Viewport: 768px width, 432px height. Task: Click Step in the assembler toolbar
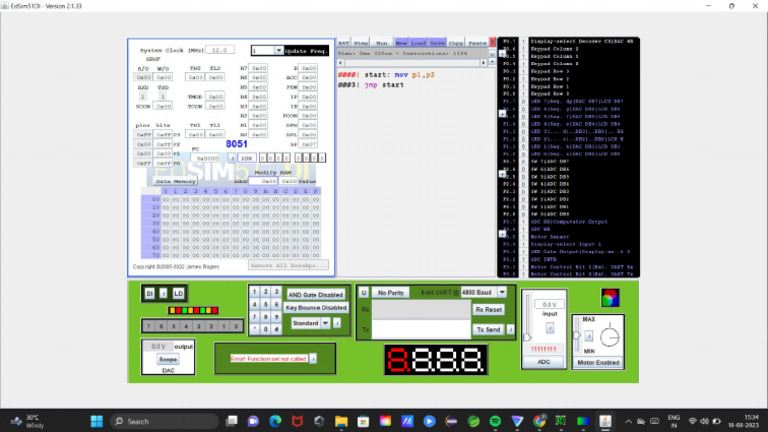point(362,43)
